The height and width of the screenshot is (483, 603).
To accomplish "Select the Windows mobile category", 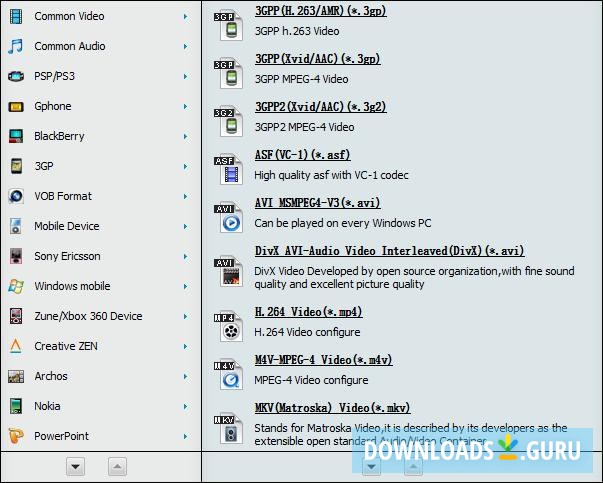I will (72, 286).
